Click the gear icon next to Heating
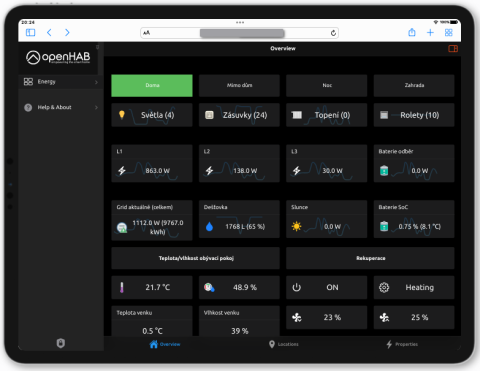Screen dimensions: 480x371 click(x=384, y=287)
